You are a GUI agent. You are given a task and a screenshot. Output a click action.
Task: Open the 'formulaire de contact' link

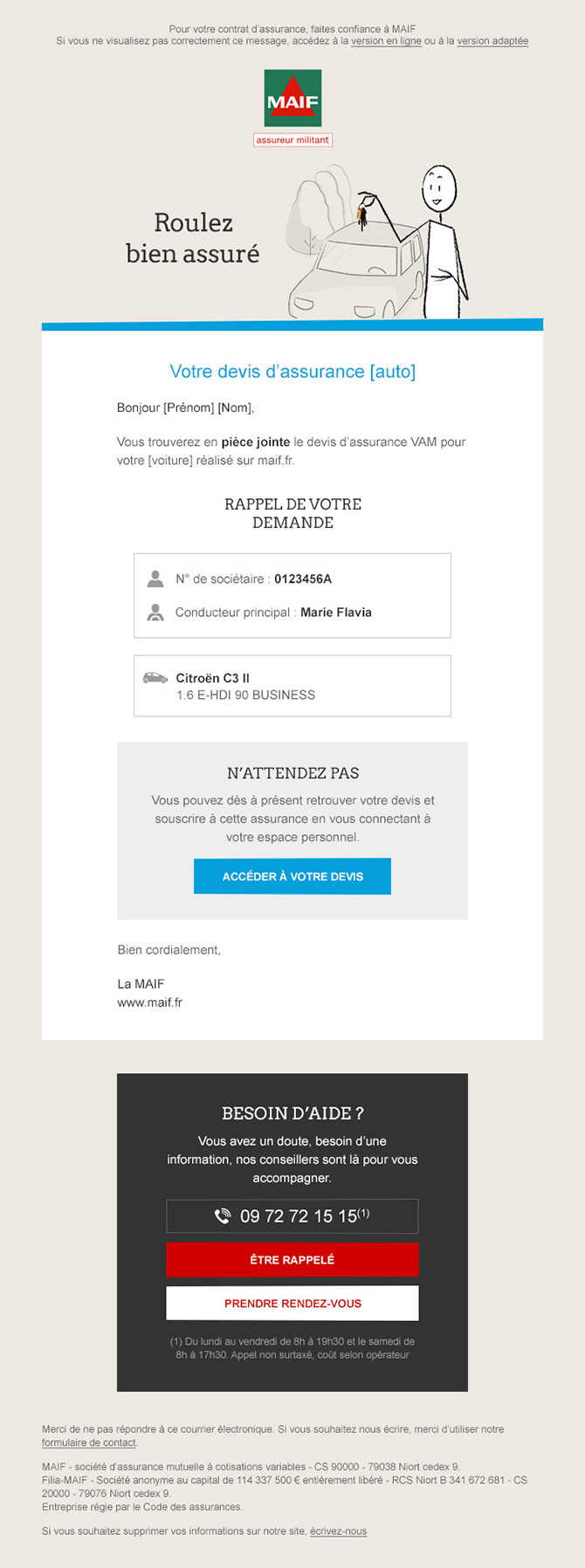click(89, 1442)
